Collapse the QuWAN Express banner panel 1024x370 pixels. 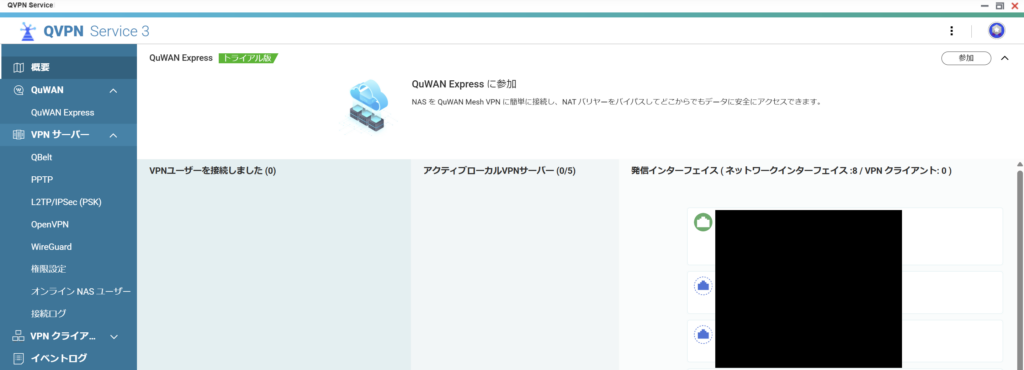click(x=1004, y=58)
